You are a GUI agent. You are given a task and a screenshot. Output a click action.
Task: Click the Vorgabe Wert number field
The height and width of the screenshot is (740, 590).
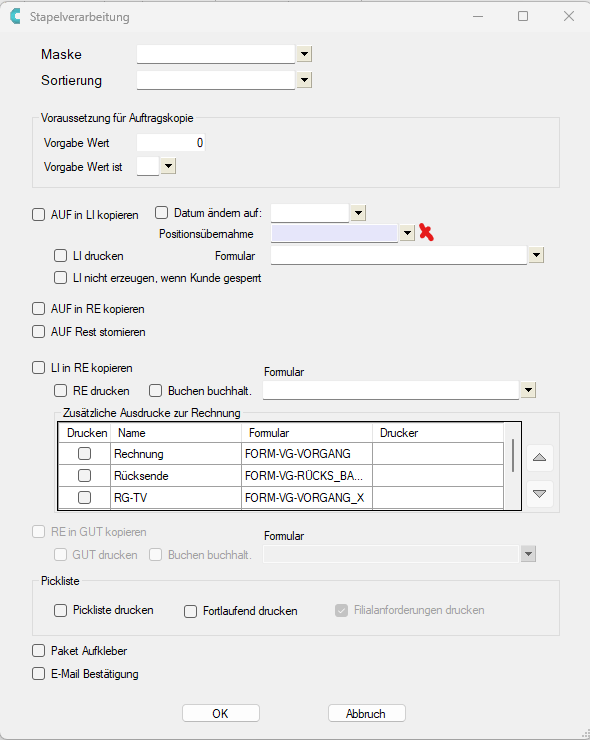pos(171,143)
